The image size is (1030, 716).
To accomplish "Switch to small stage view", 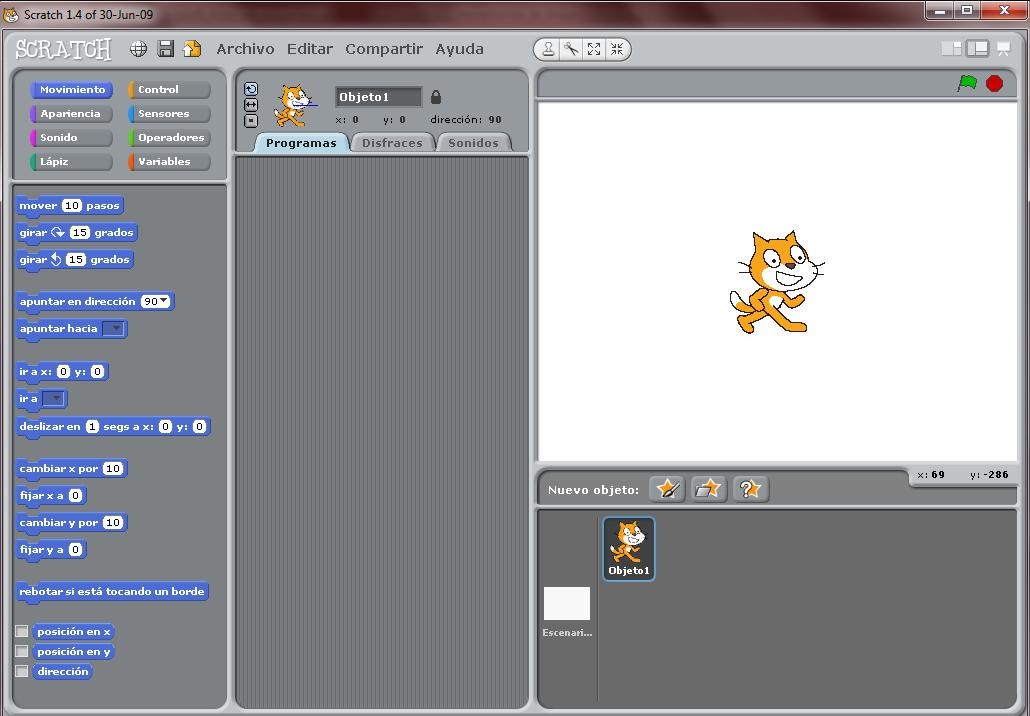I will (951, 49).
